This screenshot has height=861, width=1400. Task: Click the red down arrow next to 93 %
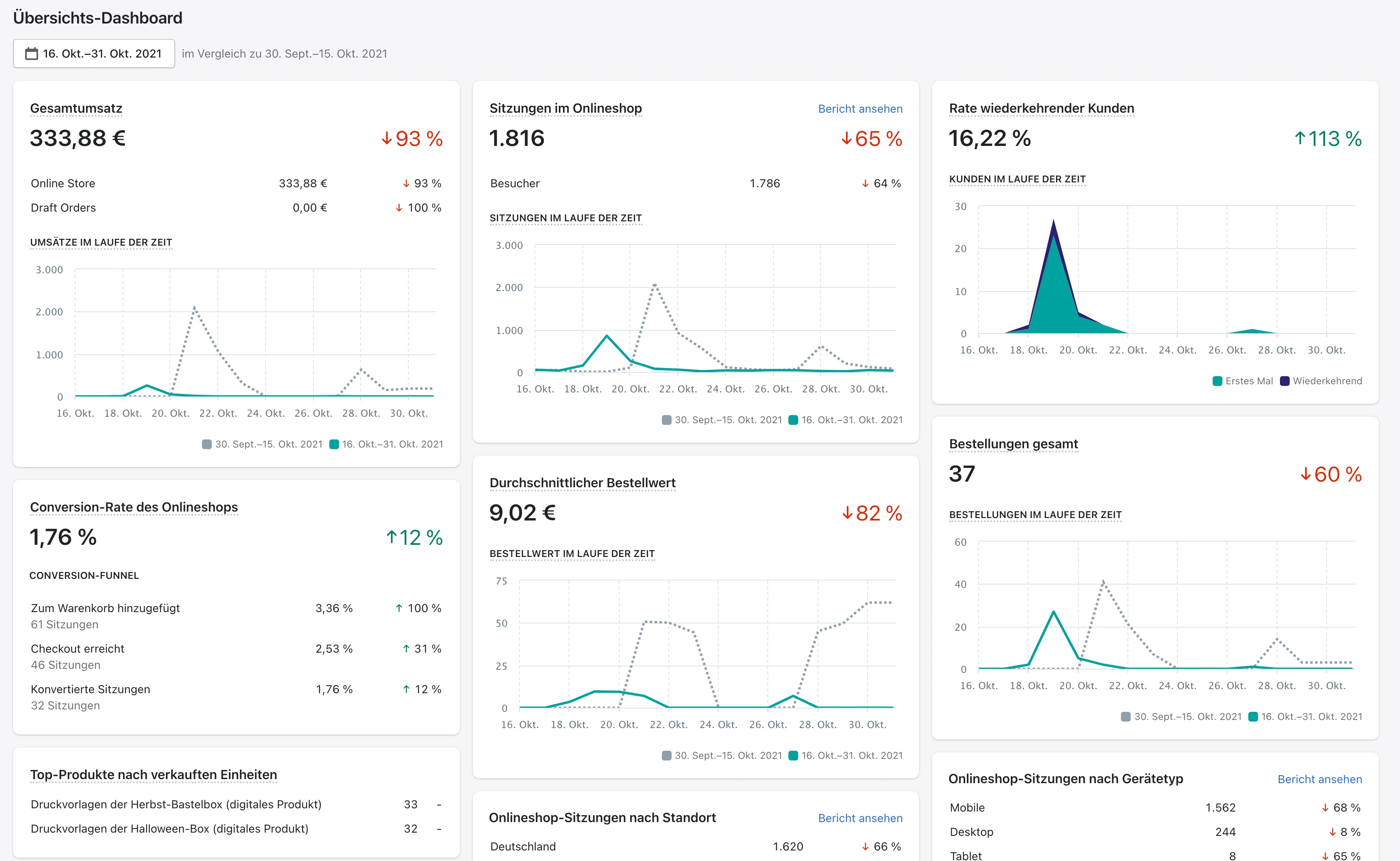[387, 138]
